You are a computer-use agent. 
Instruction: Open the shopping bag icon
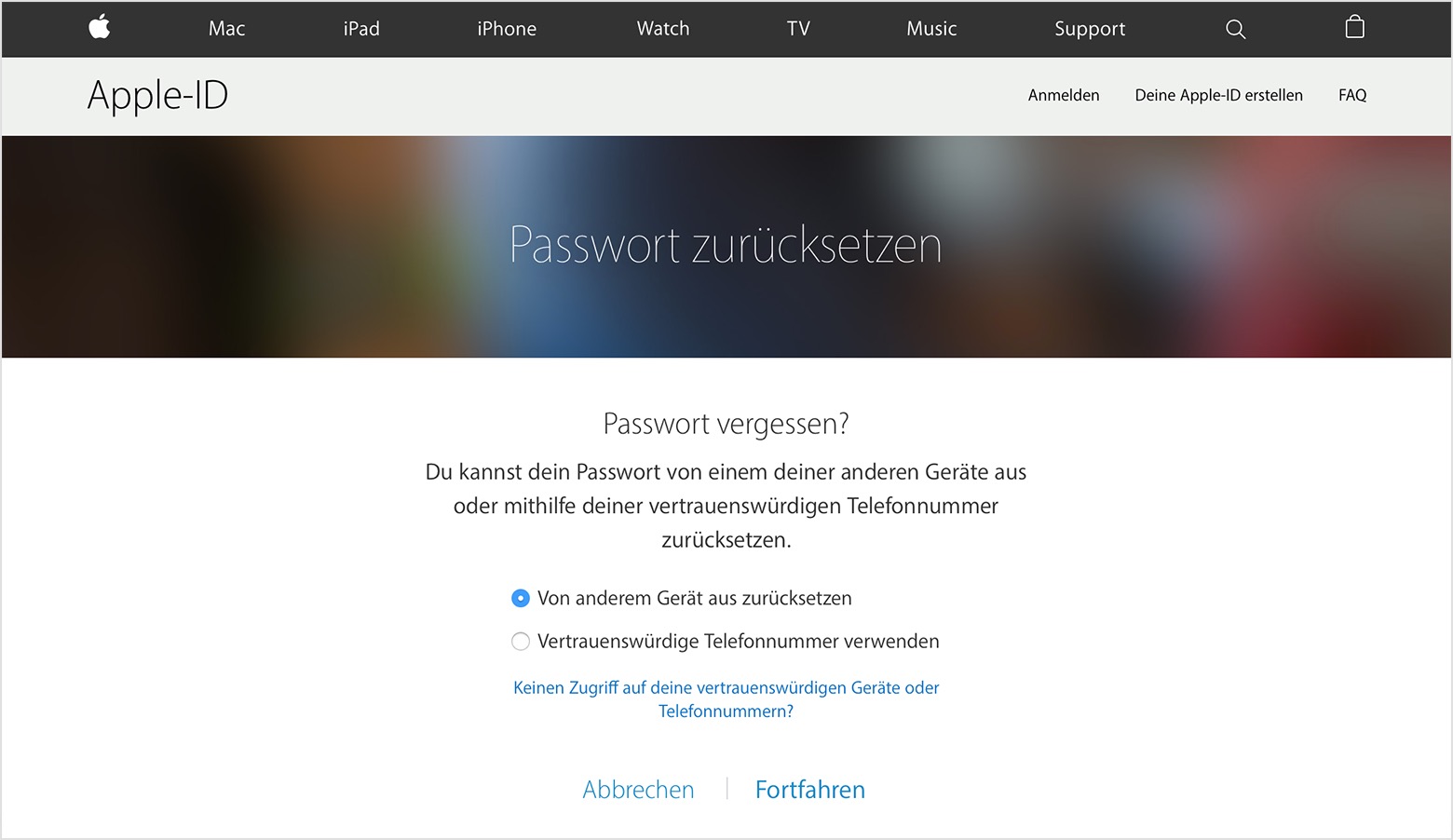pos(1354,27)
